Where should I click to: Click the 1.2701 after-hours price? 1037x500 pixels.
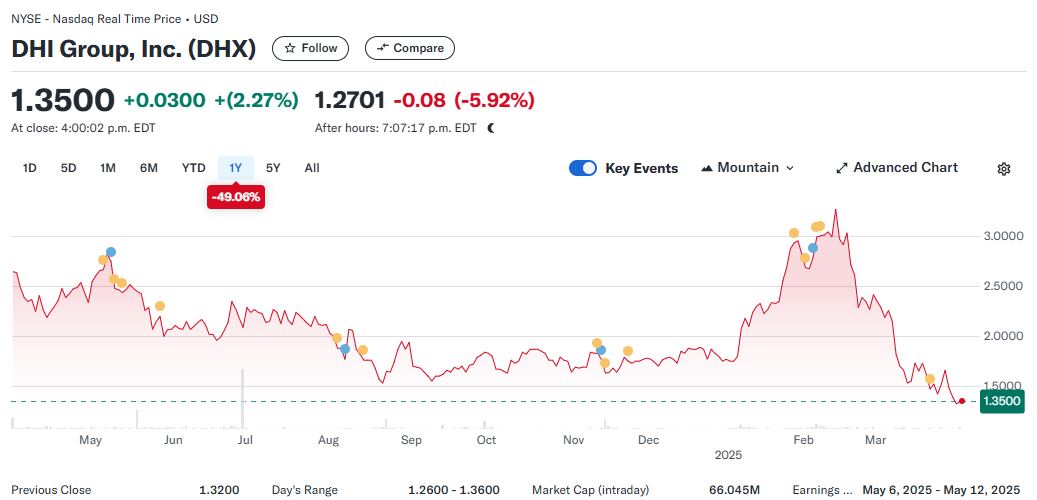click(x=350, y=101)
